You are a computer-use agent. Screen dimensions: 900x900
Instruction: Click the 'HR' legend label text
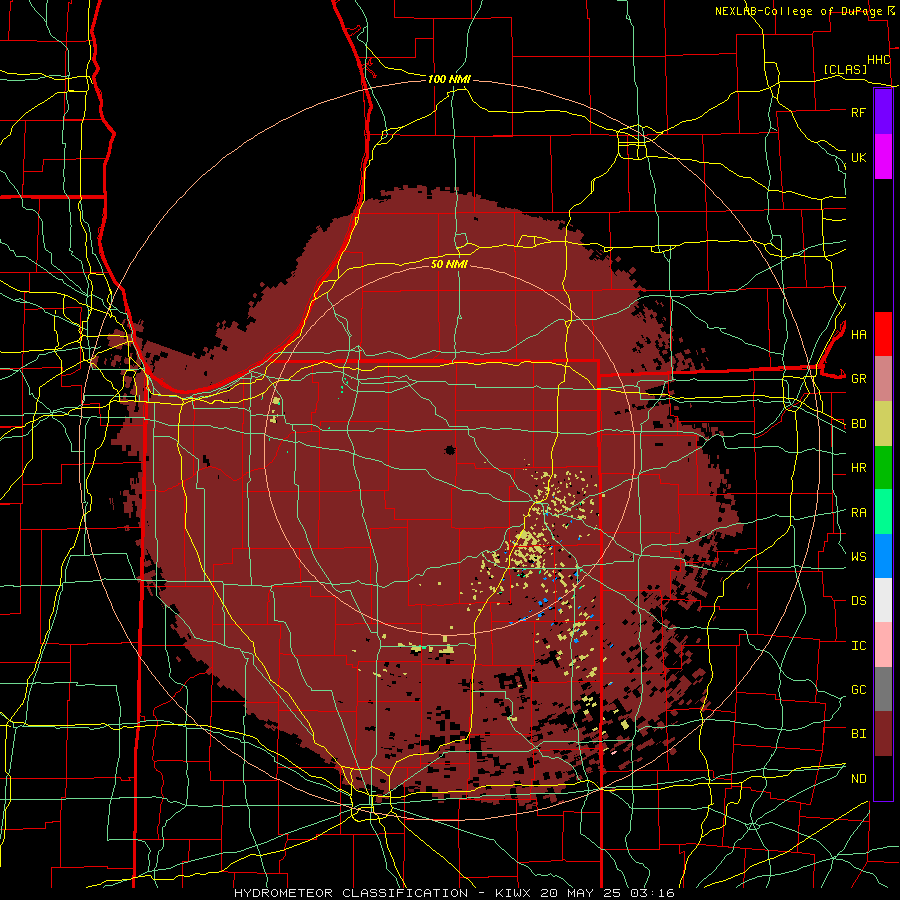(858, 468)
